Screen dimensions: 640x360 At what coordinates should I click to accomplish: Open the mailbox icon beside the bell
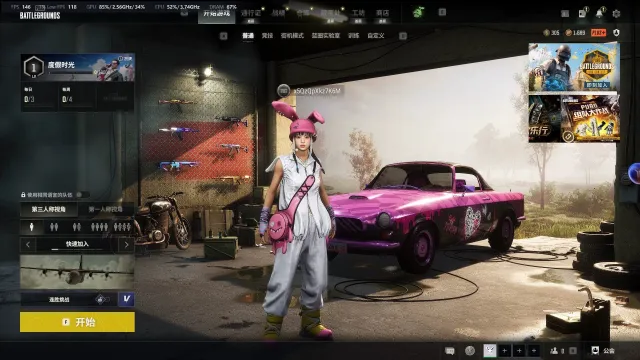(582, 13)
